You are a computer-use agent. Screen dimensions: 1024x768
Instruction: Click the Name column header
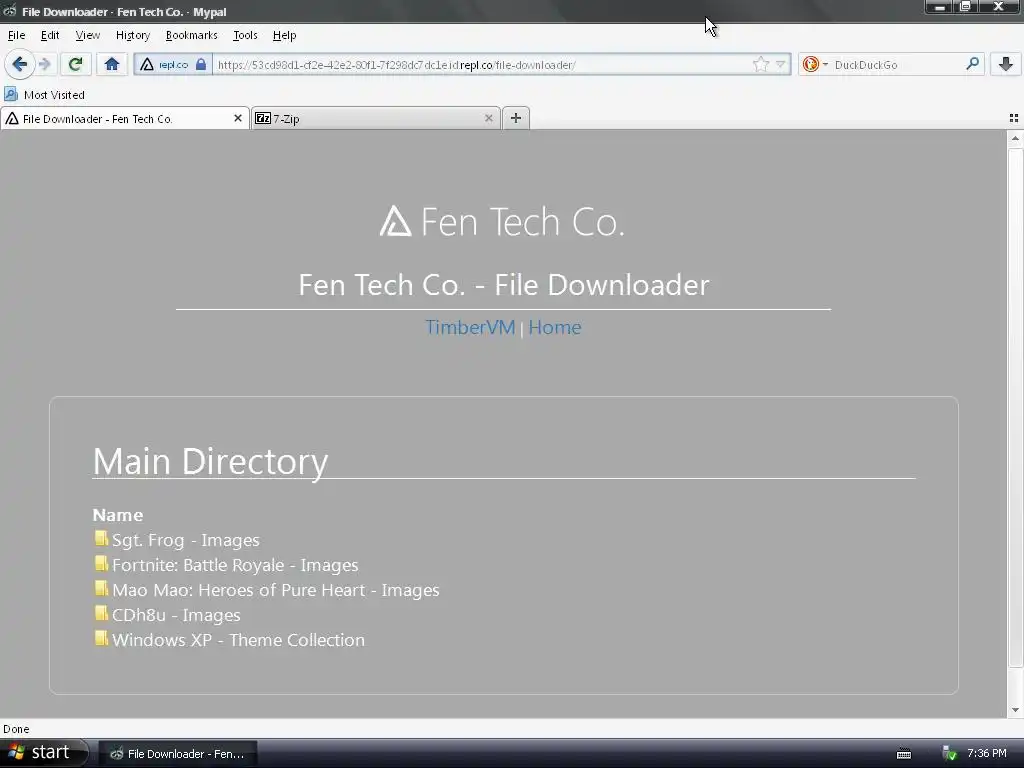click(x=118, y=515)
